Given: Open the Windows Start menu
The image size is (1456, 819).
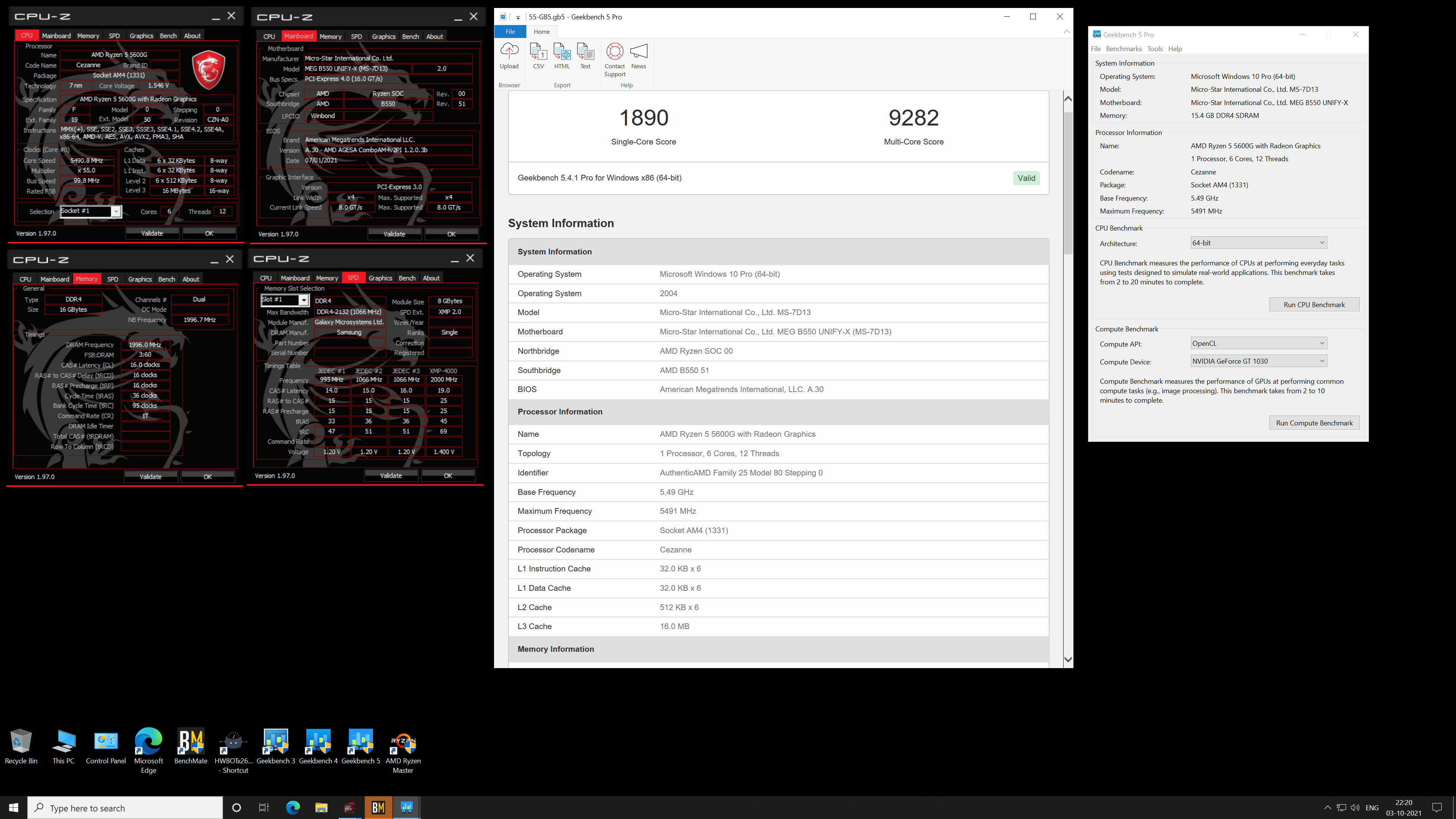Looking at the screenshot, I should coord(14,808).
